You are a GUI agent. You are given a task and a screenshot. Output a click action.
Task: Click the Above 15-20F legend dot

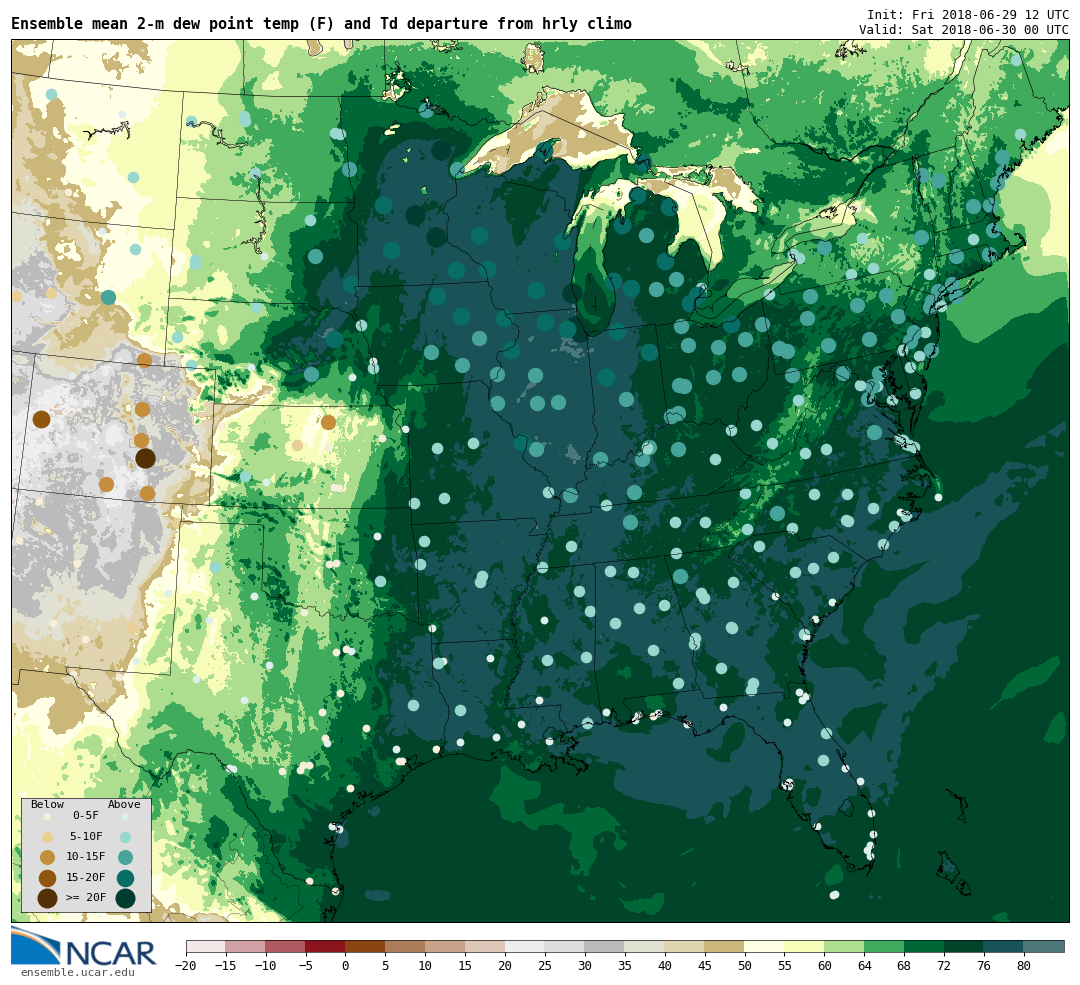coord(125,878)
